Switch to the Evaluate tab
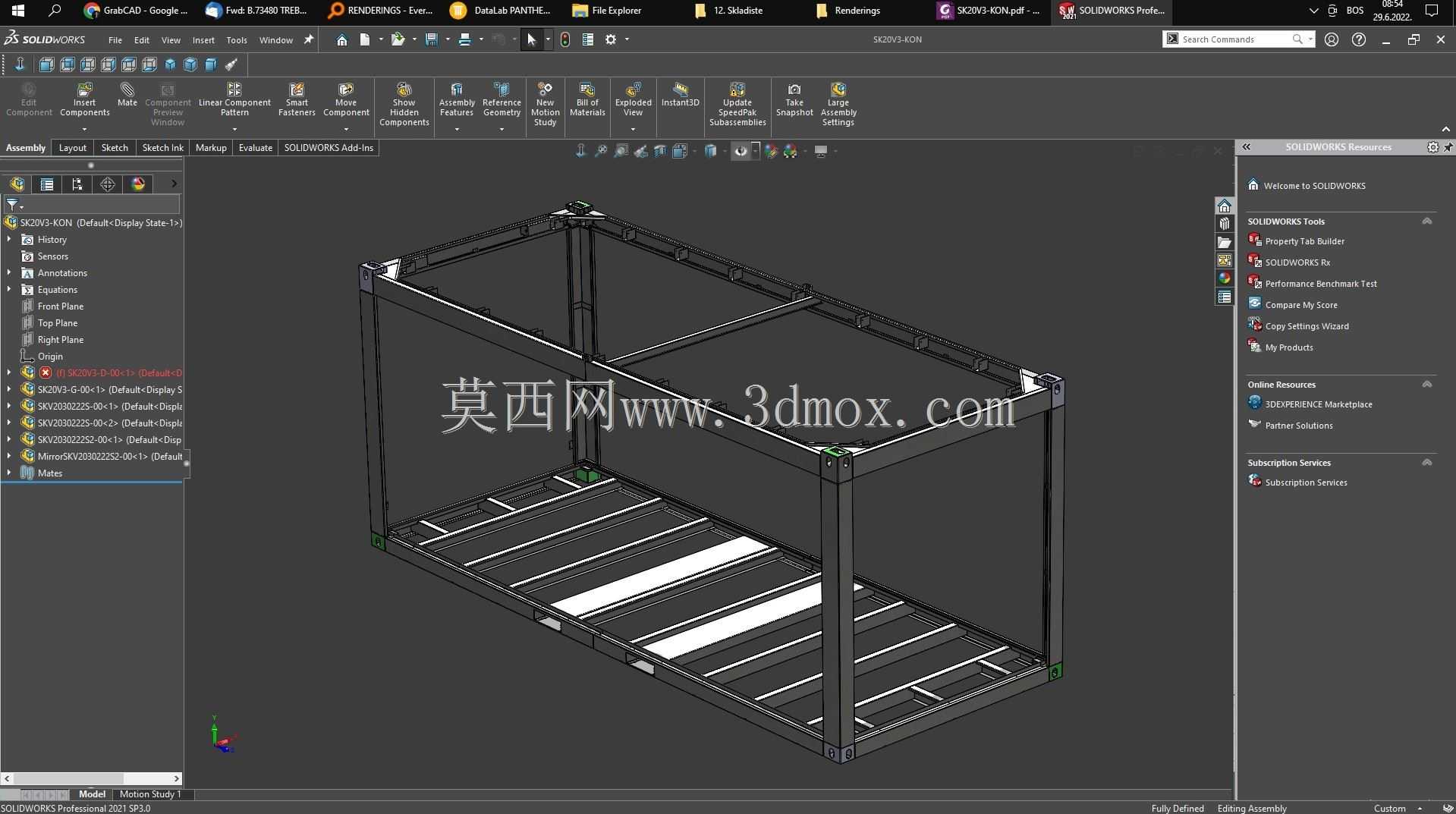 255,148
